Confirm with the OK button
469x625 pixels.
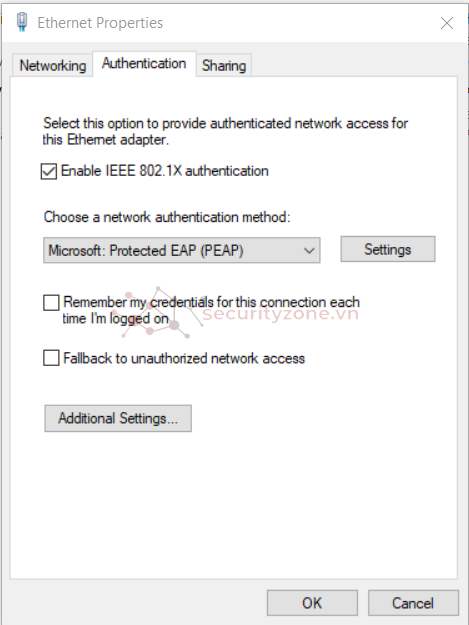(x=312, y=603)
